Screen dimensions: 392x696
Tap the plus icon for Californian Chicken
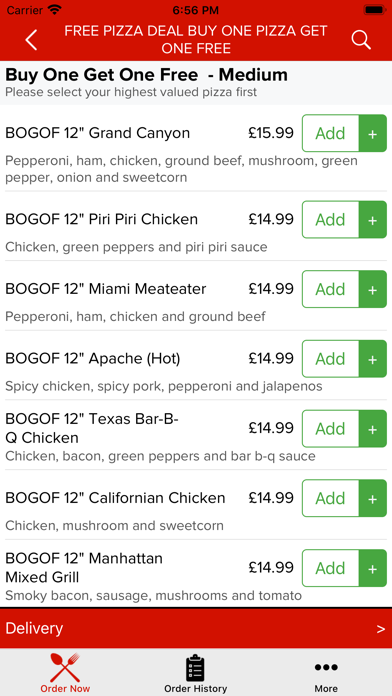(373, 498)
